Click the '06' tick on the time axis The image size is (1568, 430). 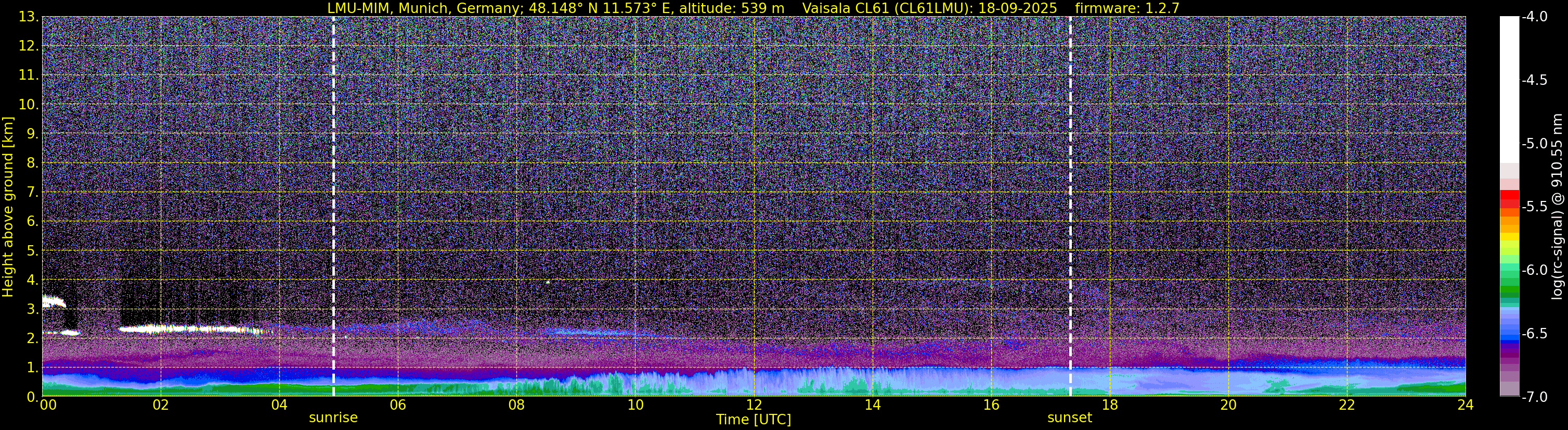pos(398,405)
